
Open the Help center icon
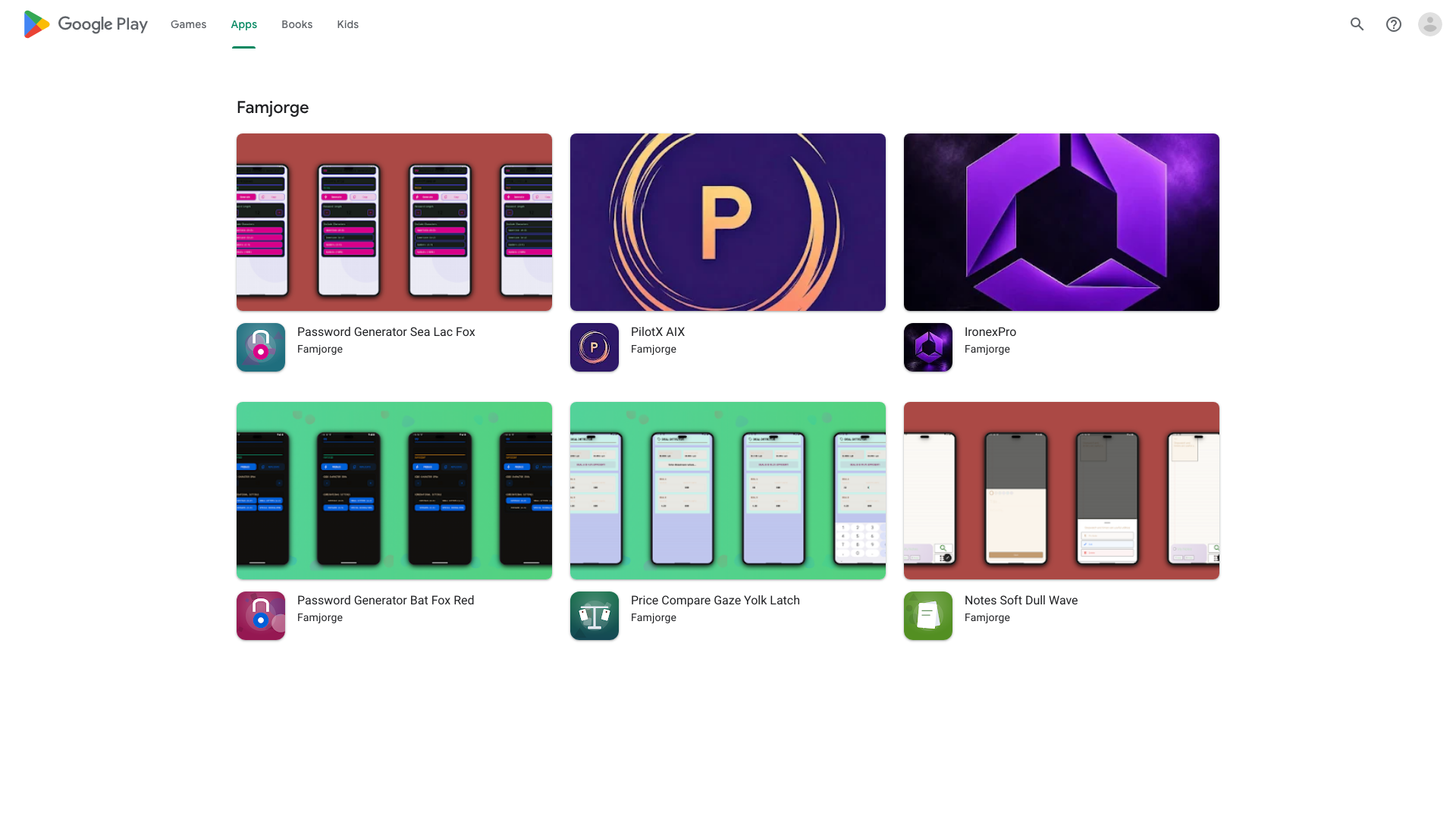[1394, 24]
